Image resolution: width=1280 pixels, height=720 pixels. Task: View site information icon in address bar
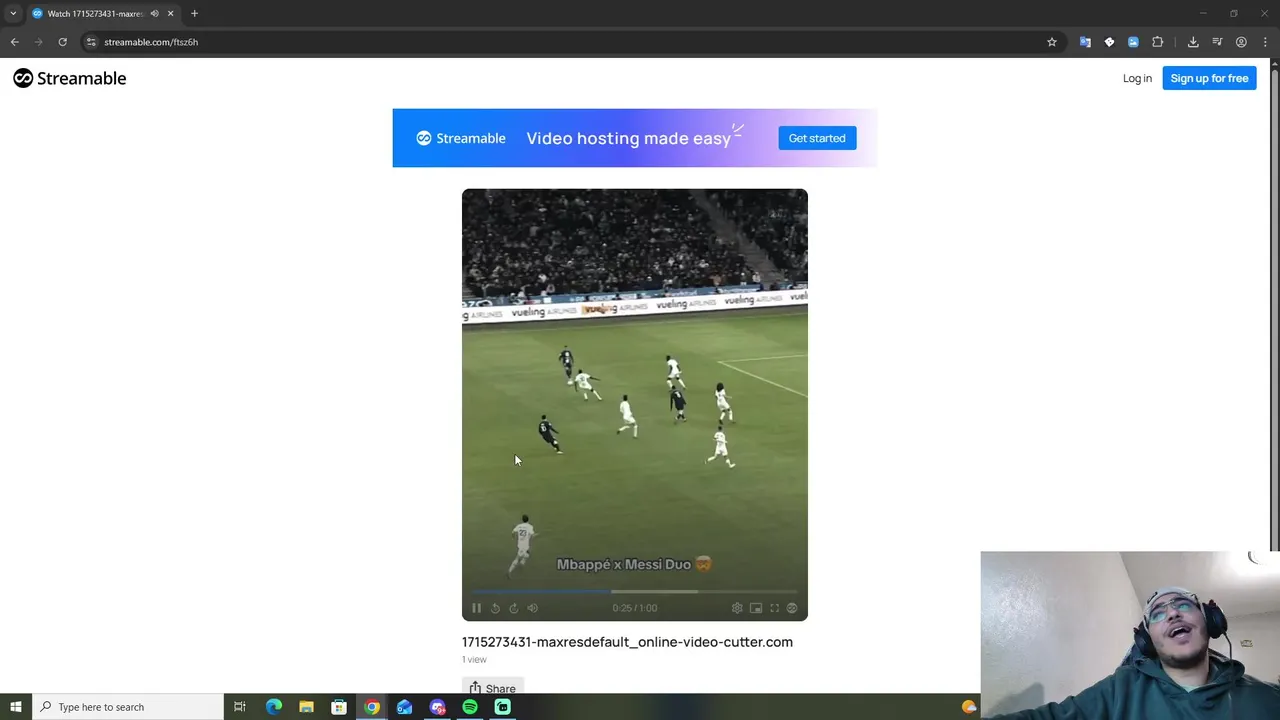coord(91,42)
